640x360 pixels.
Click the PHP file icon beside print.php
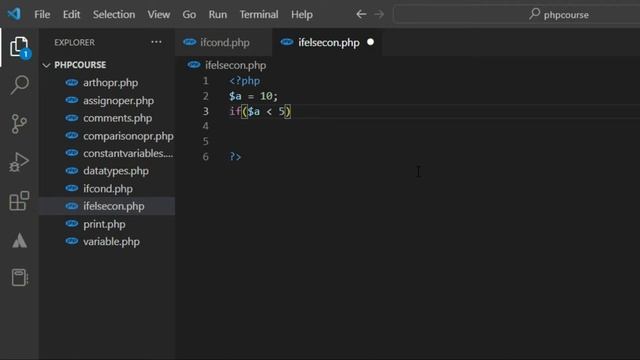pyautogui.click(x=72, y=224)
